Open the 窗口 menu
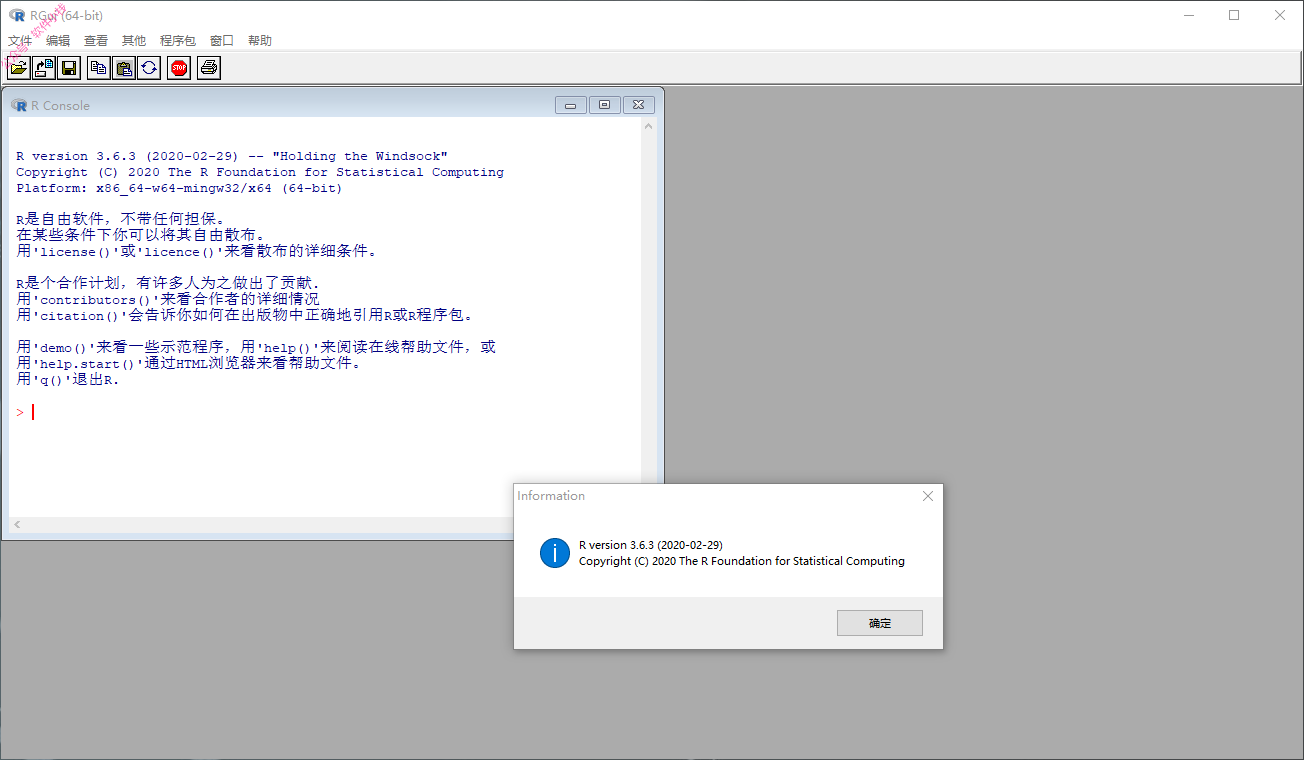 (x=222, y=41)
